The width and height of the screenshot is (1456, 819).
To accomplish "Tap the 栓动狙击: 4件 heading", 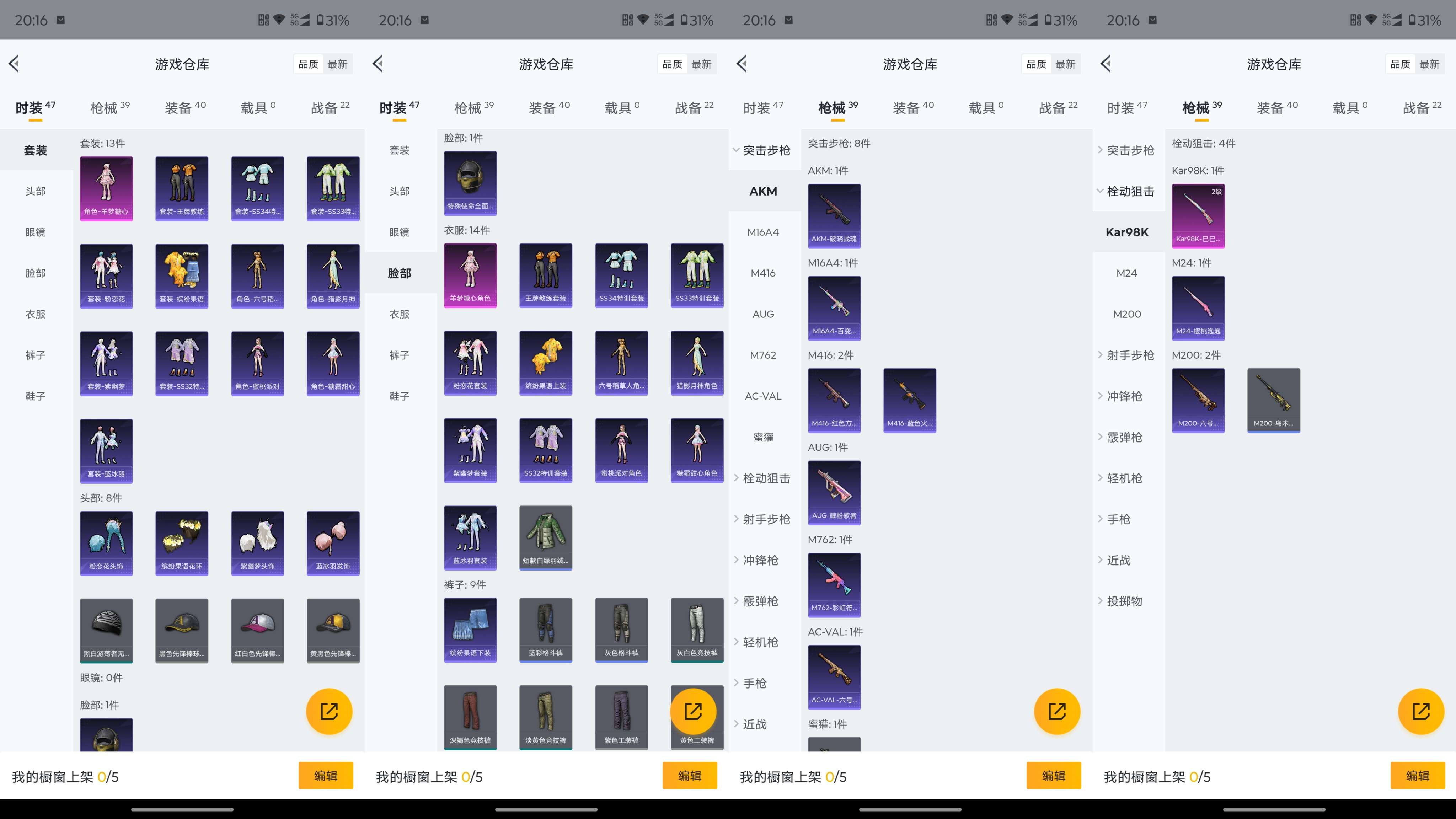I will pyautogui.click(x=1203, y=144).
